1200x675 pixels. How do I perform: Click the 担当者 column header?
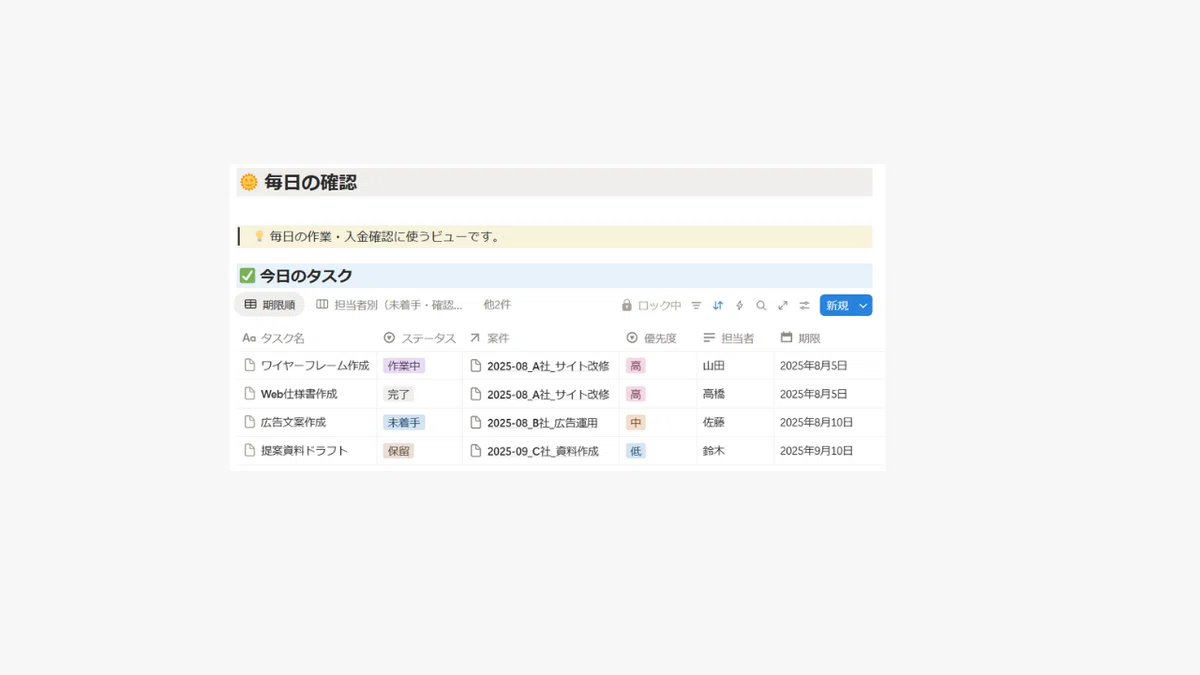[729, 338]
